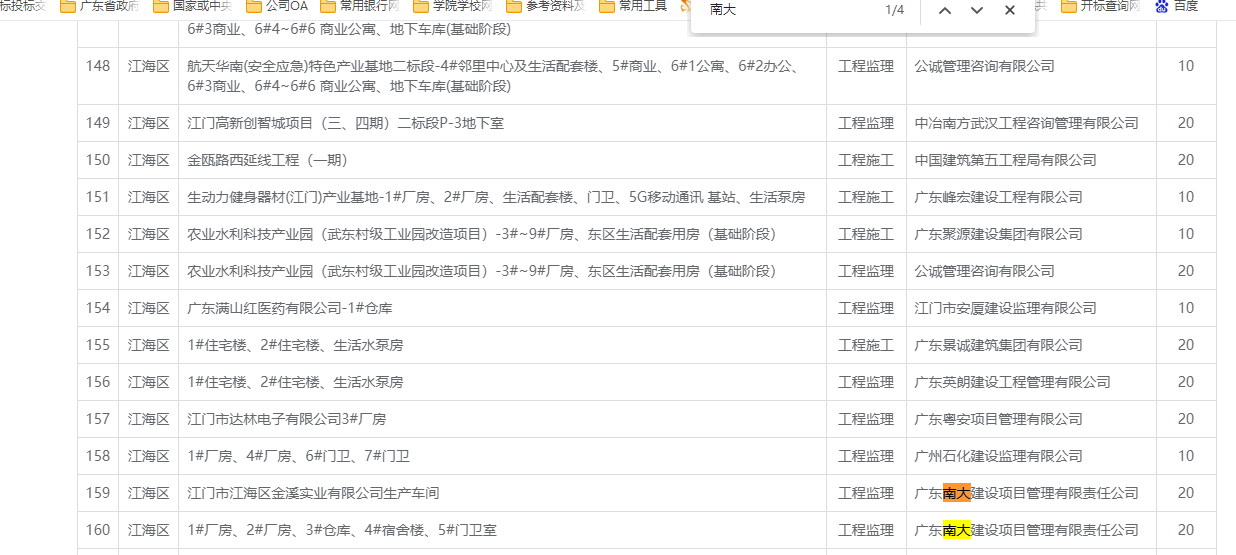Click 江门市达林电子有限公司3#厂房 cell
The height and width of the screenshot is (555, 1236).
286,419
